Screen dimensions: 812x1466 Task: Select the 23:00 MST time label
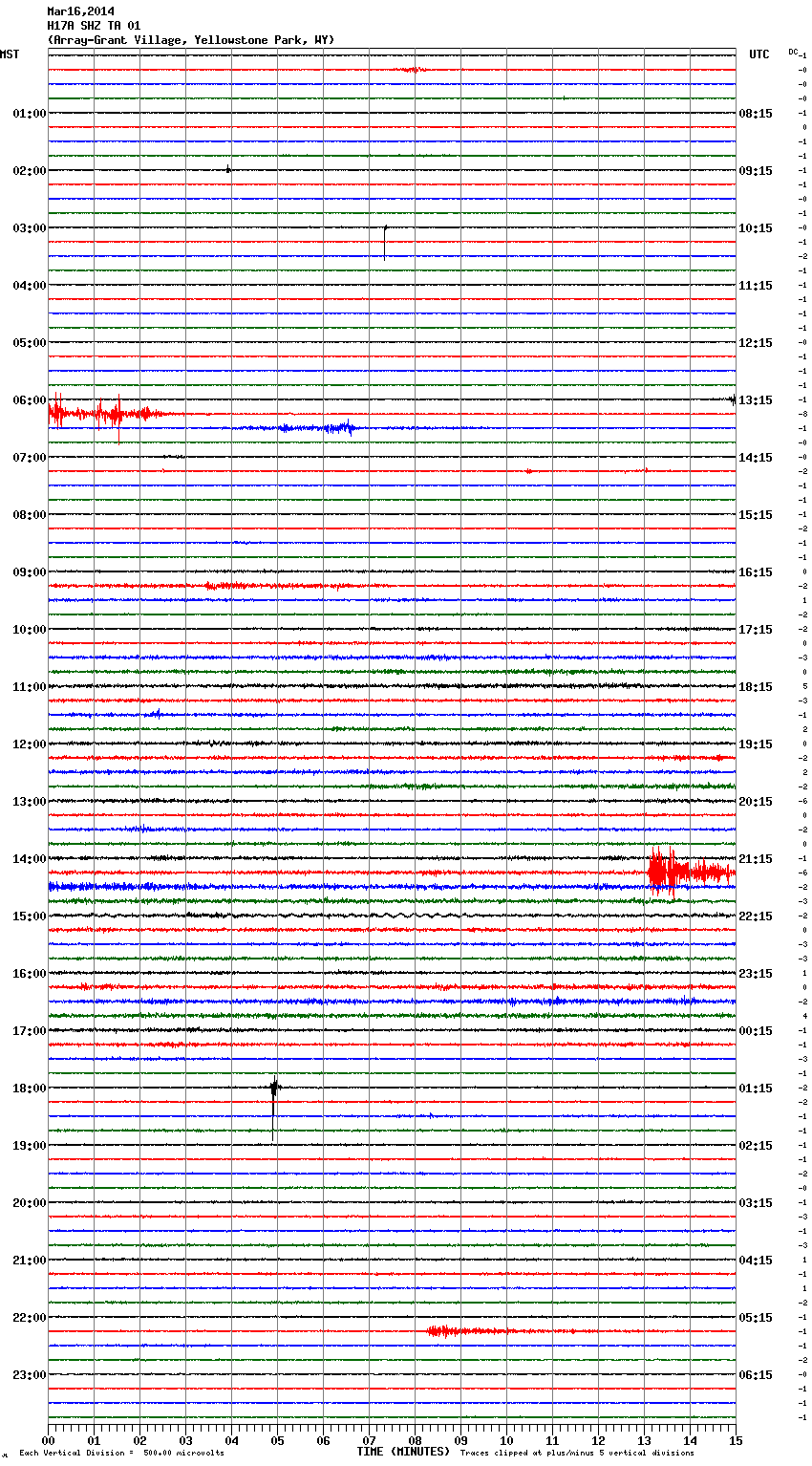29,1375
